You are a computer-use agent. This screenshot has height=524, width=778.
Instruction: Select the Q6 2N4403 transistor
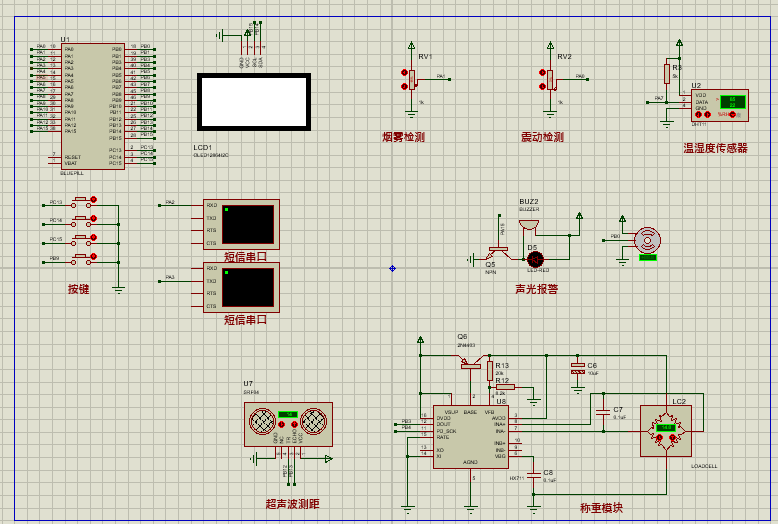[470, 362]
